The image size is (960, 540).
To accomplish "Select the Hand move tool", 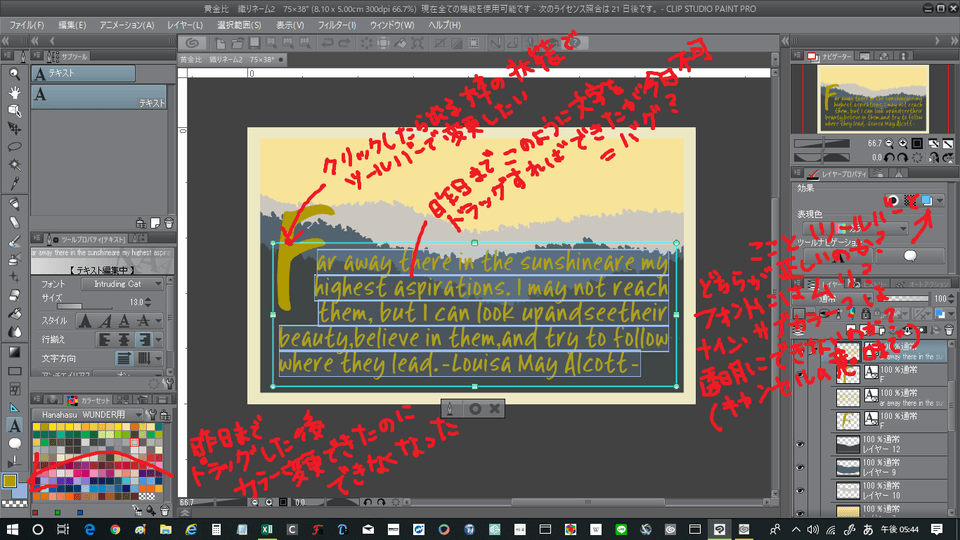I will 14,92.
